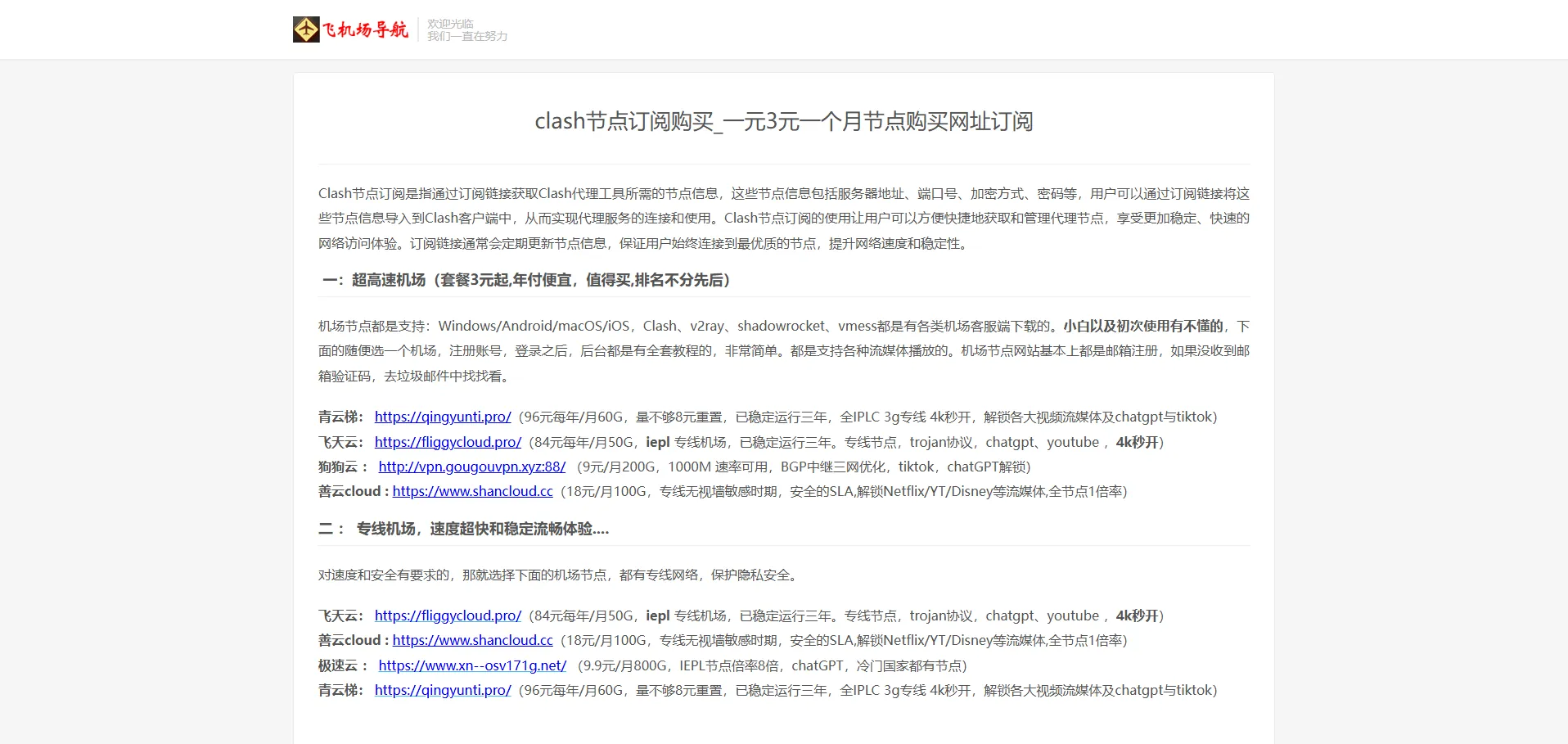The width and height of the screenshot is (1568, 744).
Task: Open the fliggycloud.pro link in section 一
Action: pos(448,442)
